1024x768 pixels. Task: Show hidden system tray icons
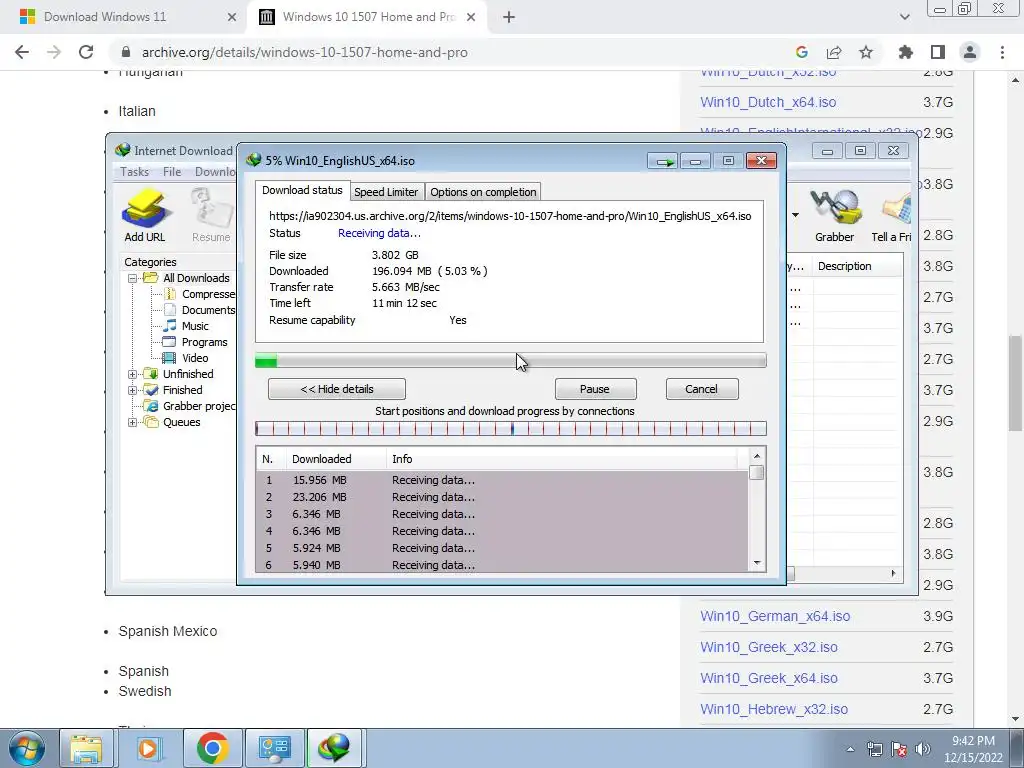[x=850, y=750]
